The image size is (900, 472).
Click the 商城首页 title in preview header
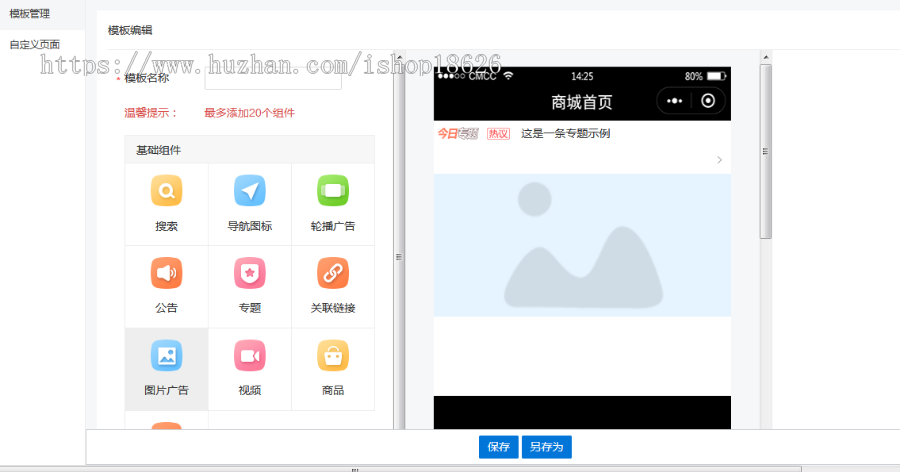pos(581,102)
